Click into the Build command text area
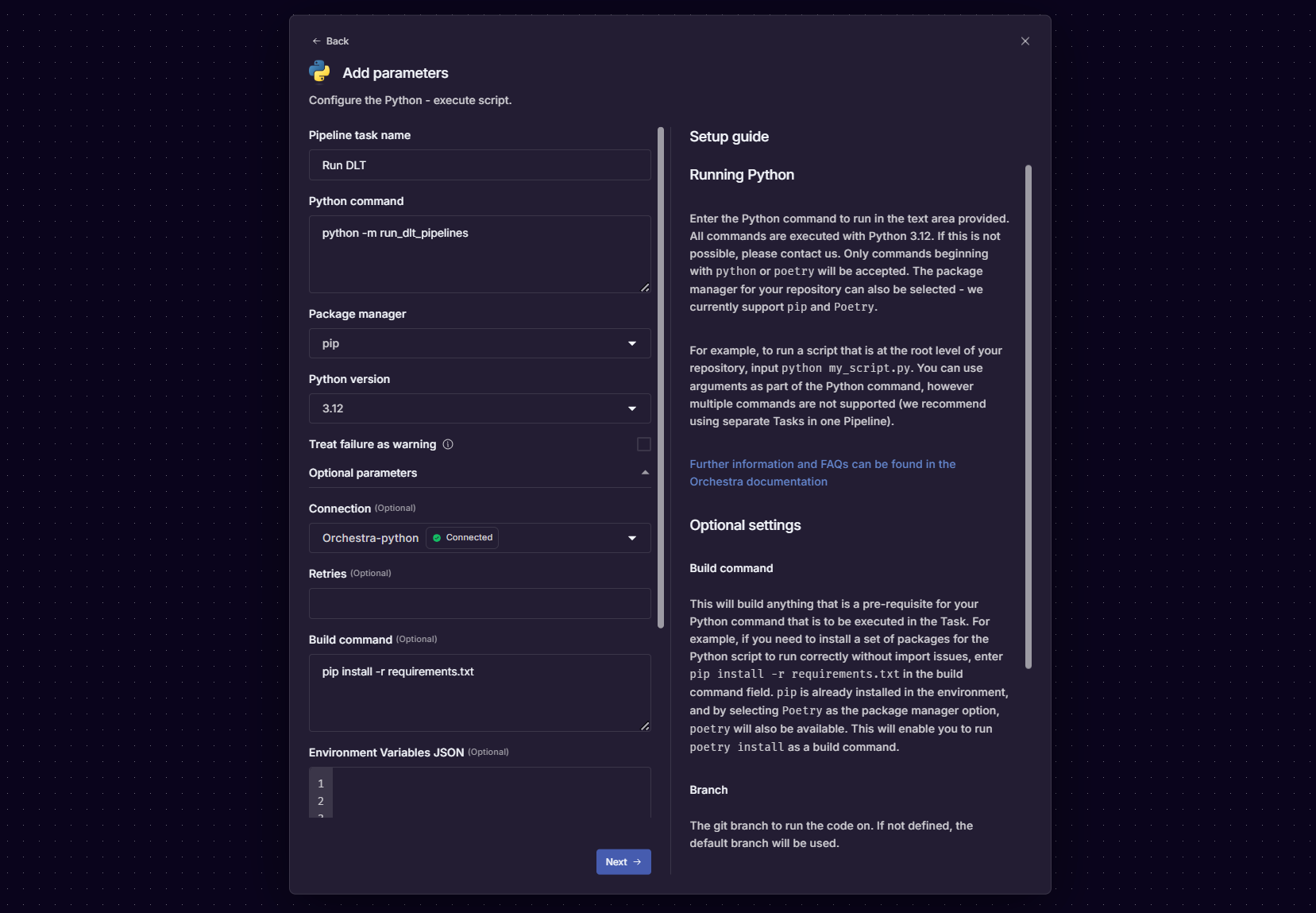This screenshot has width=1316, height=913. (480, 693)
